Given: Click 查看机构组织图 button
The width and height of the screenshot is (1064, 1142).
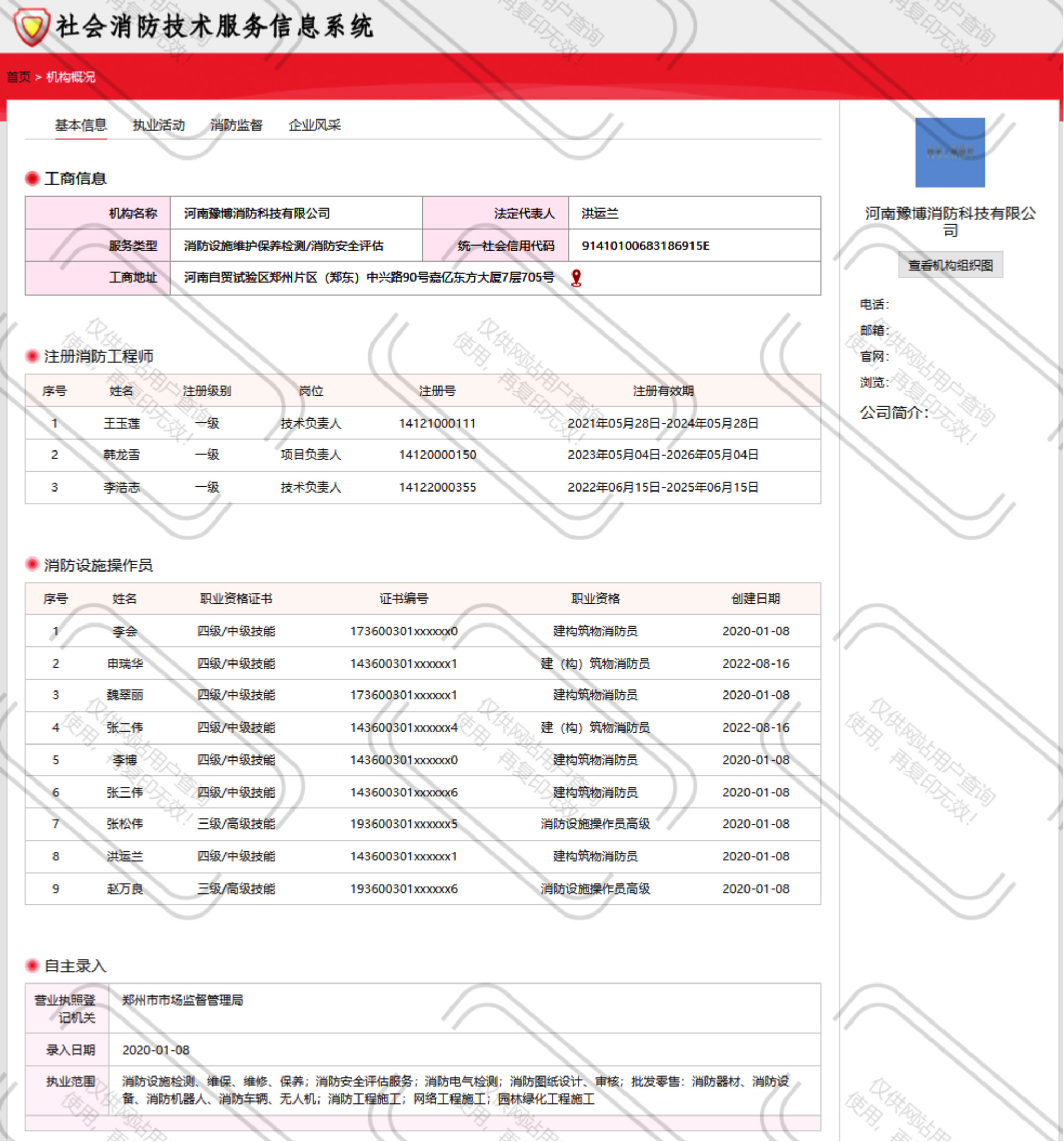Looking at the screenshot, I should pyautogui.click(x=950, y=265).
